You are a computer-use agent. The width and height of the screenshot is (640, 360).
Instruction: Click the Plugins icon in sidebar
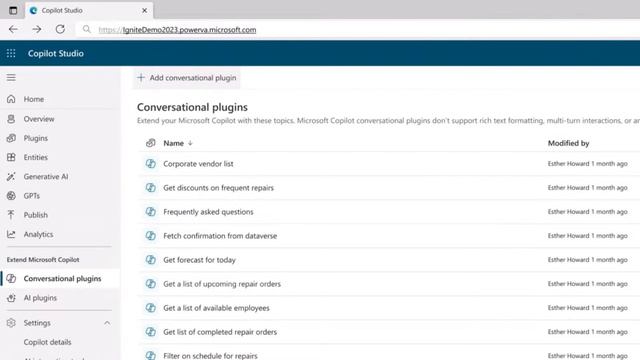click(11, 138)
